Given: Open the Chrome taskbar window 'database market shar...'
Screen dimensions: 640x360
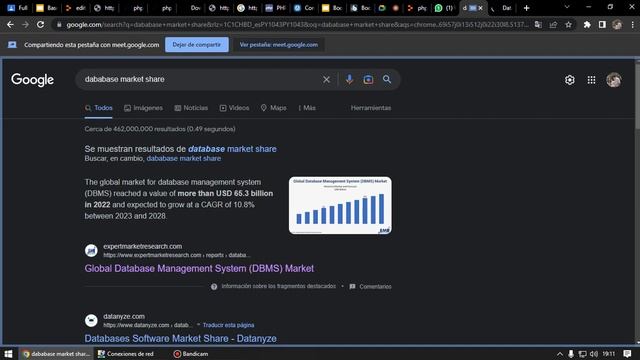Looking at the screenshot, I should click(56, 354).
